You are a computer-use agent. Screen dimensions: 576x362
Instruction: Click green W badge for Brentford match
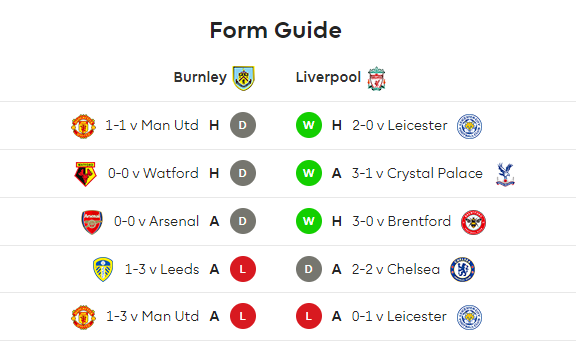tap(309, 221)
